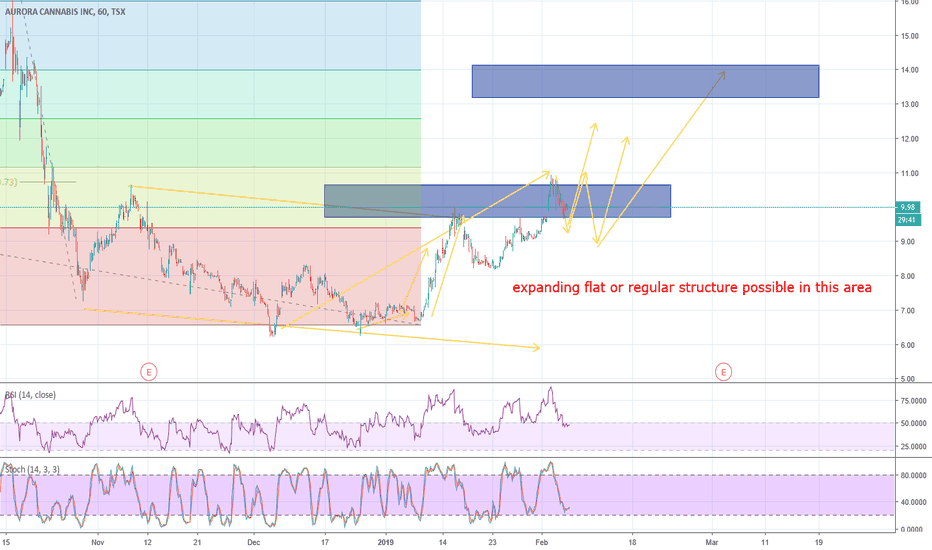Screen dimensions: 932x550
Task: Click the RSI (14, close) indicator label
Action: click(x=30, y=395)
